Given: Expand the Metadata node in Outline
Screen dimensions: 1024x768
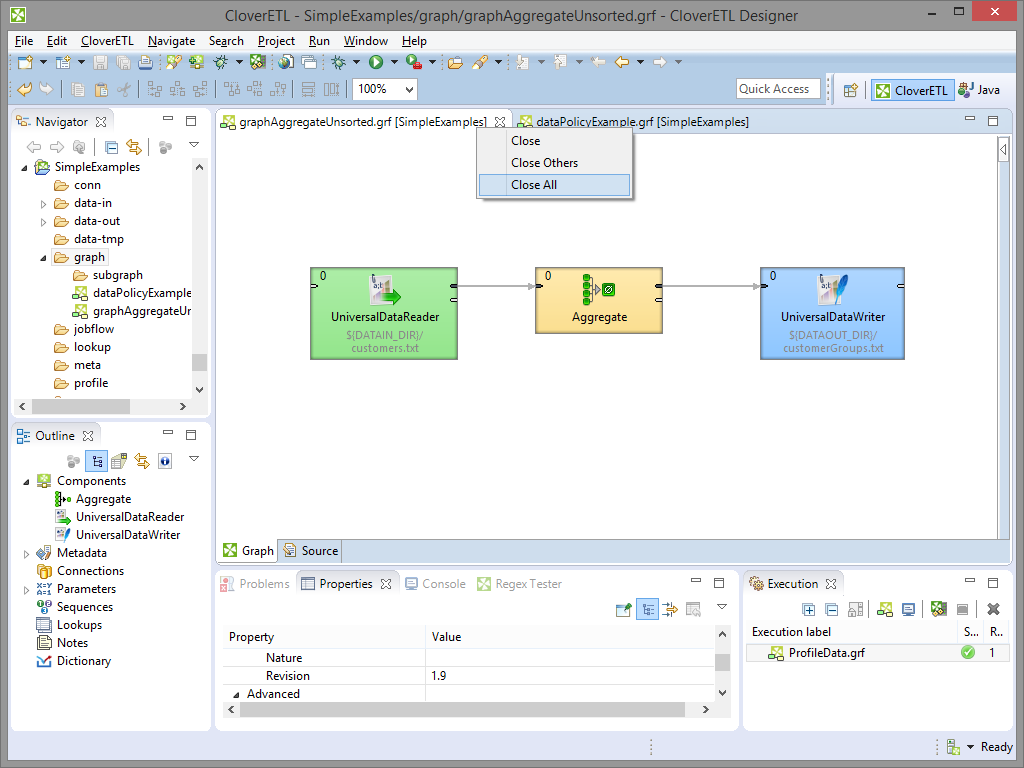Looking at the screenshot, I should 27,553.
